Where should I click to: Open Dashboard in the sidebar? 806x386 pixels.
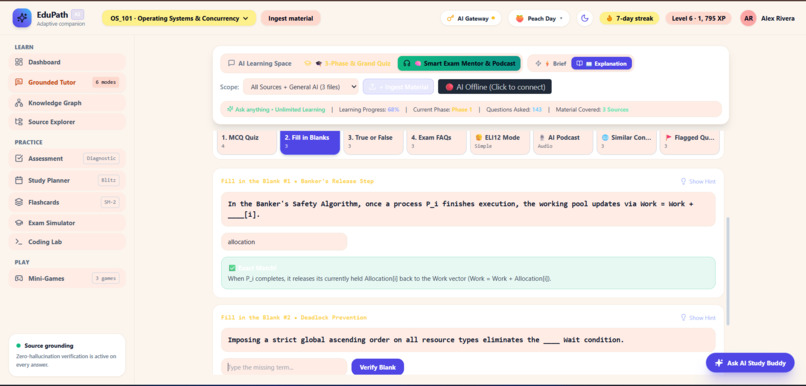point(67,62)
